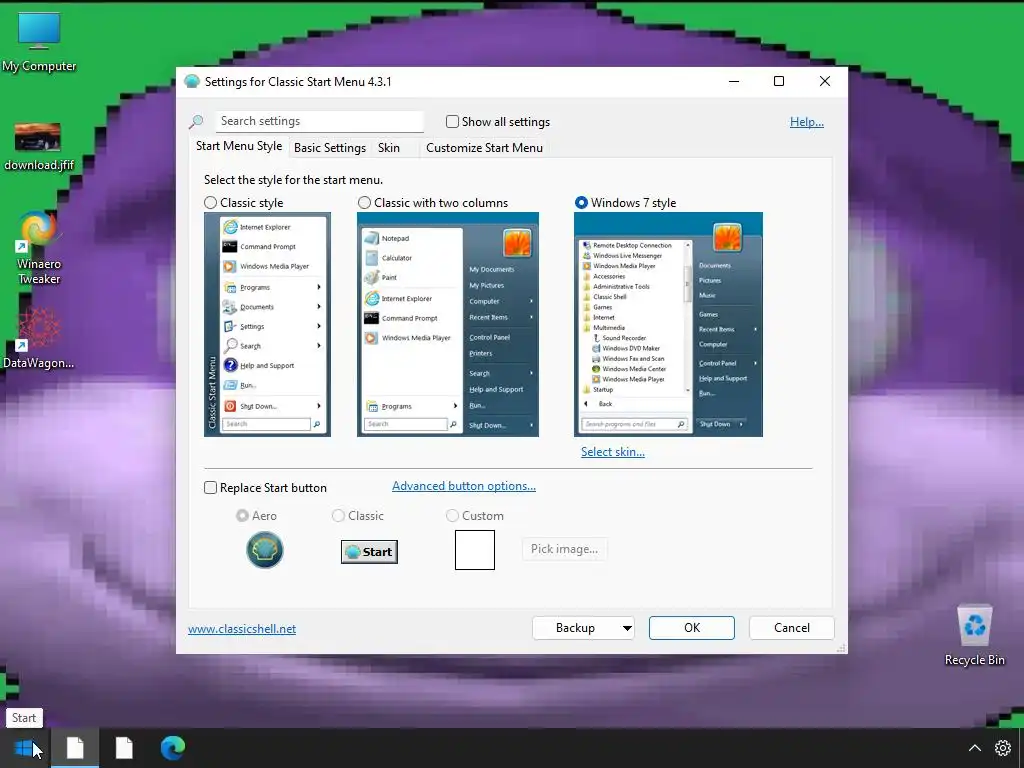This screenshot has width=1024, height=768.
Task: Click the Classic Start button image
Action: coord(369,552)
